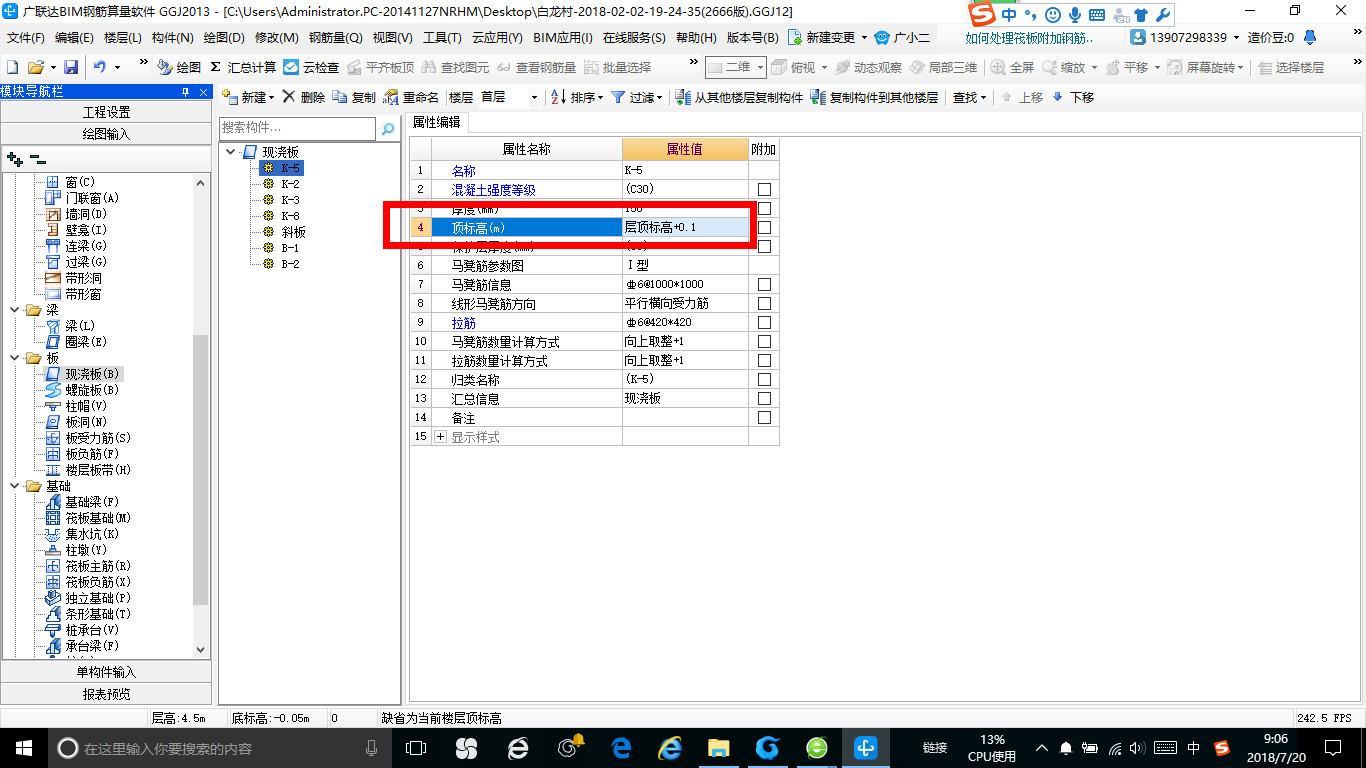Click the undo arrow icon
This screenshot has width=1366, height=768.
[100, 67]
